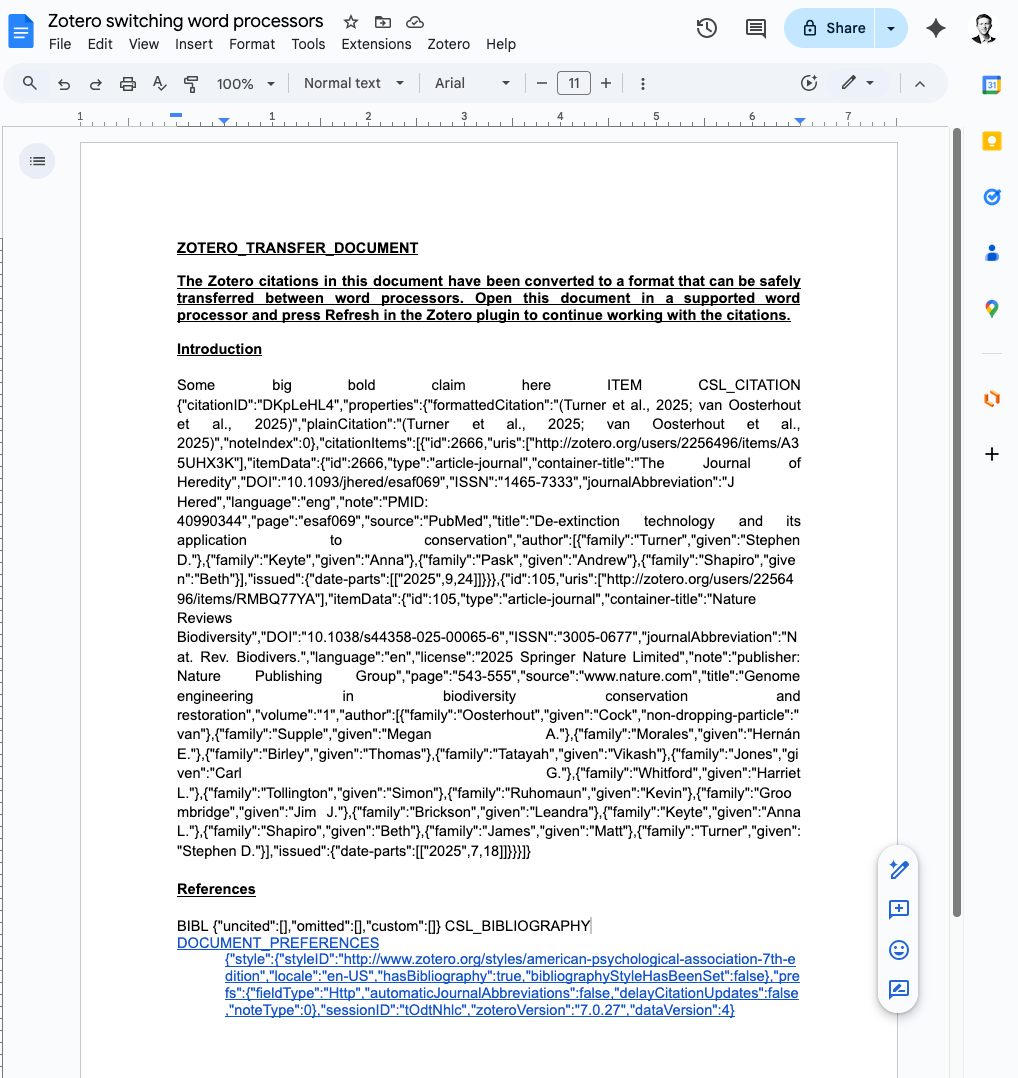Undo the last action

click(63, 84)
